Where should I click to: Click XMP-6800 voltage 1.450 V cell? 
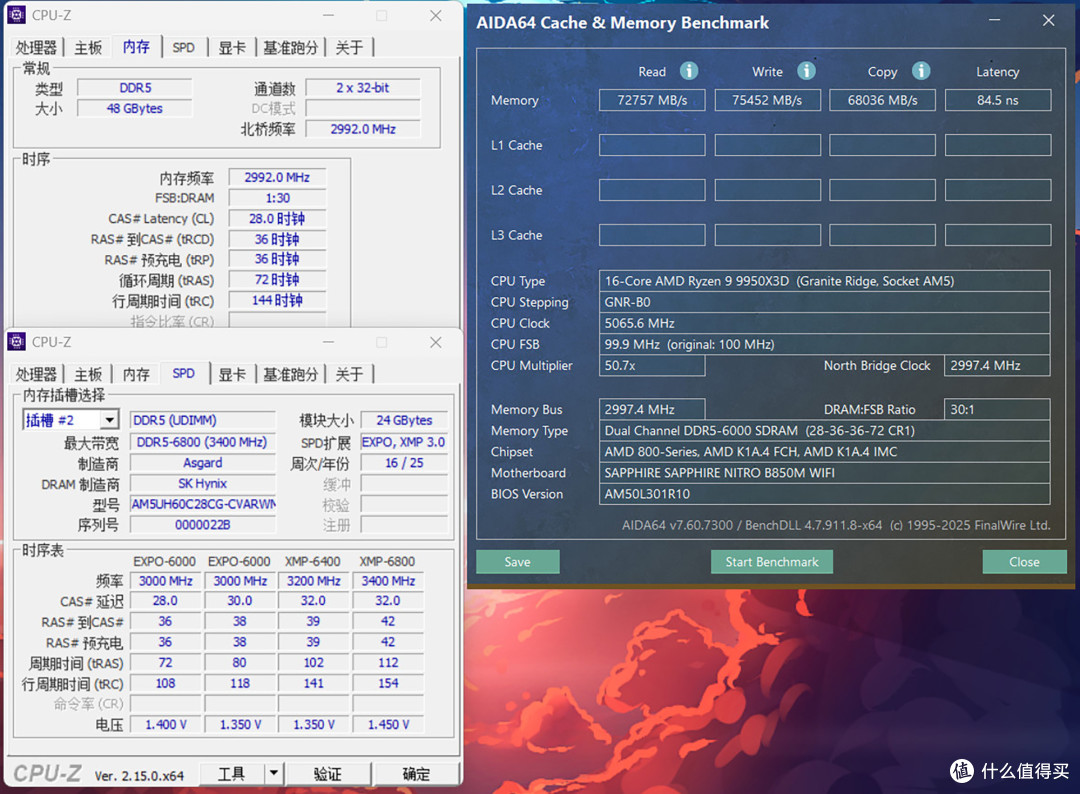pyautogui.click(x=388, y=724)
